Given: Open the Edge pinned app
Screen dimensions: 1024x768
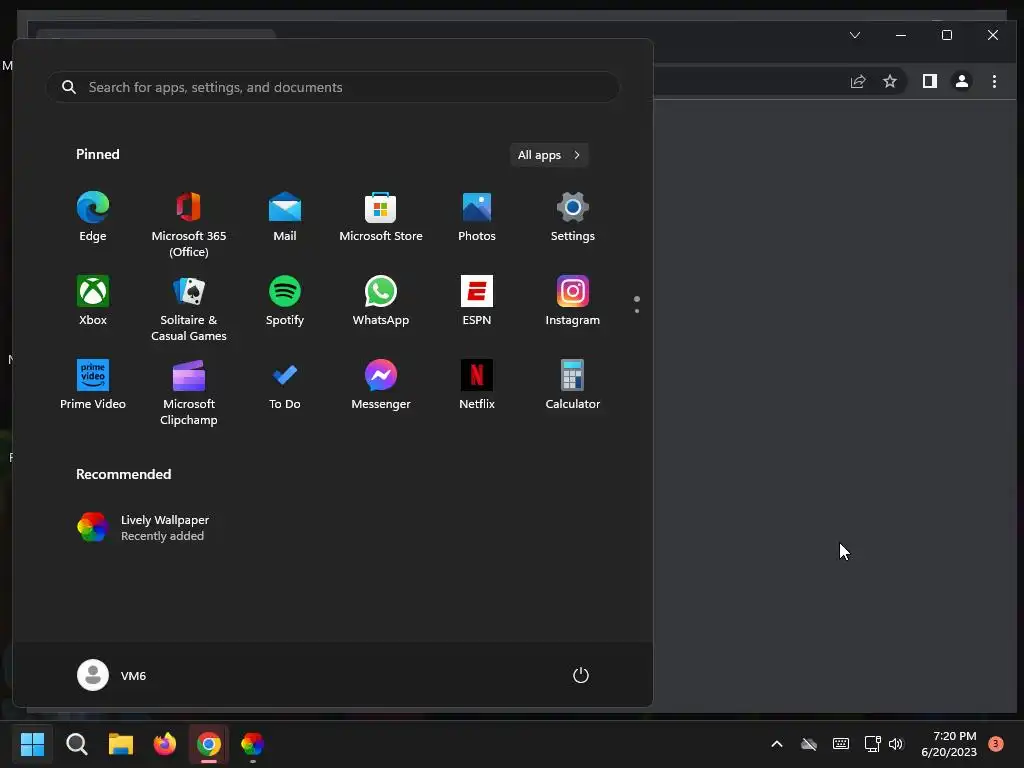Looking at the screenshot, I should pos(93,217).
